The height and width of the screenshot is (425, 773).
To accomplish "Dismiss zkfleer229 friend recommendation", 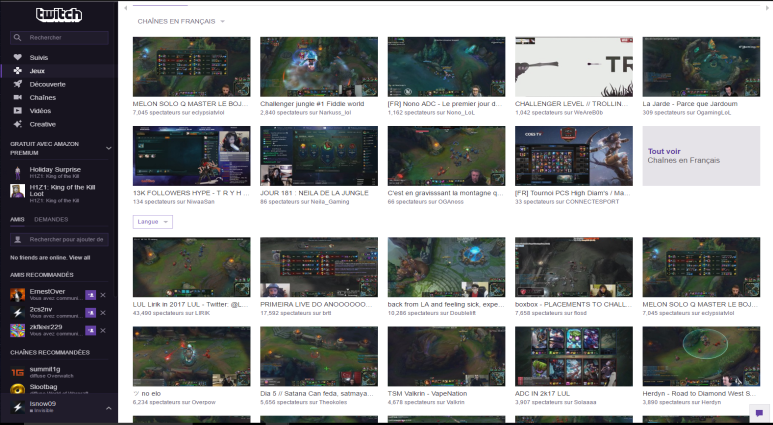I will pyautogui.click(x=103, y=330).
